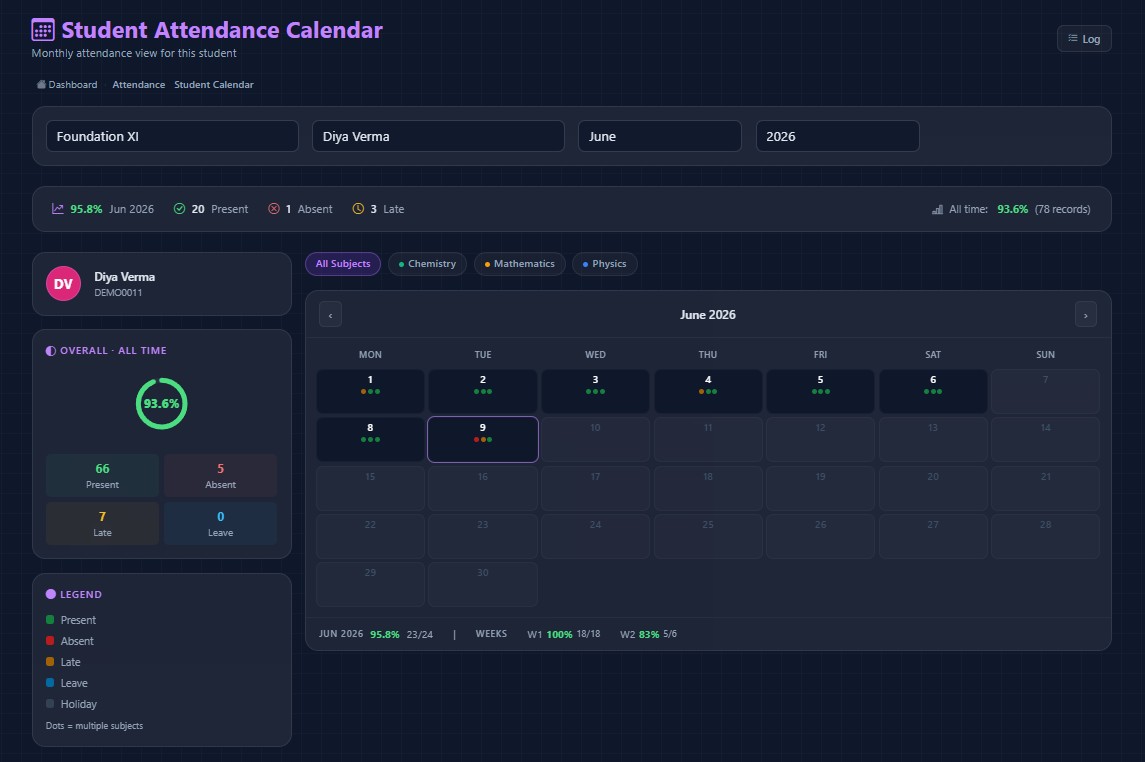Click the W2 83% week summary
Image resolution: width=1145 pixels, height=762 pixels.
(x=648, y=634)
